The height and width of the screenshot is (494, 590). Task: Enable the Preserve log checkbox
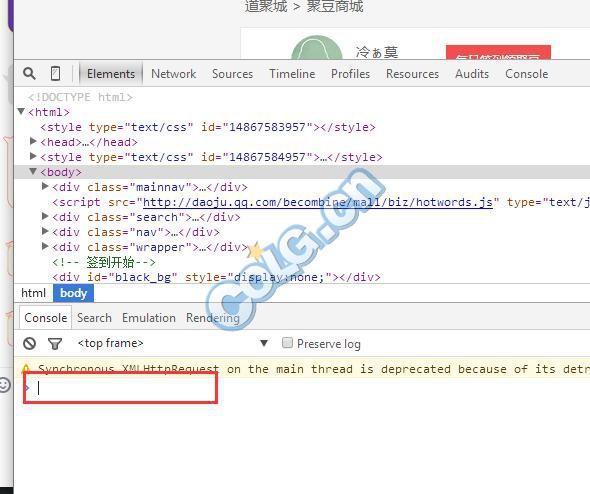coord(287,342)
